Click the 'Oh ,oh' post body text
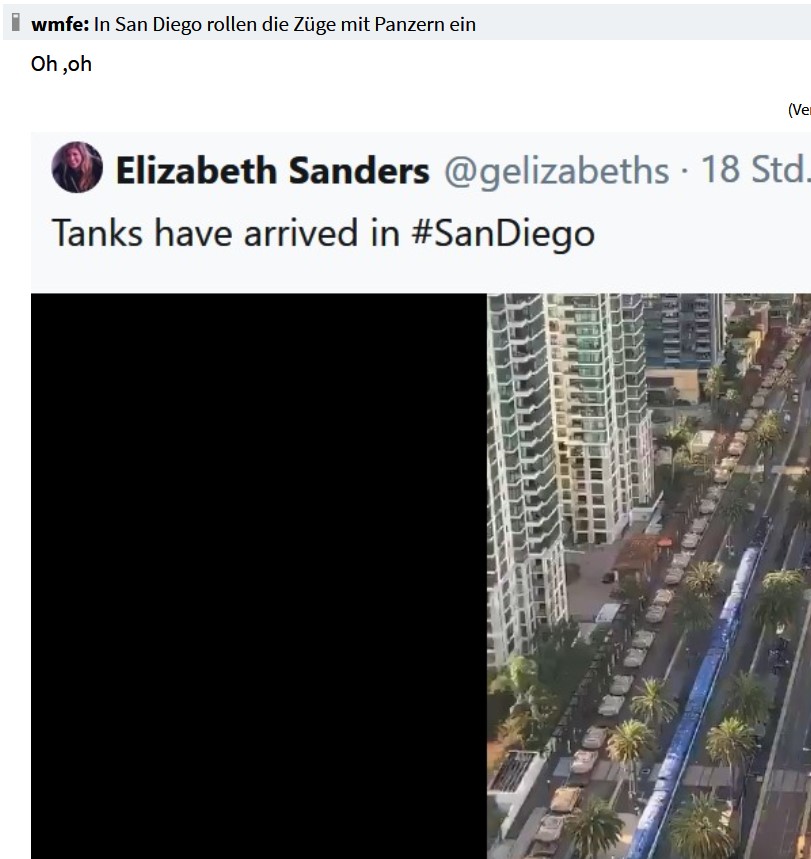The image size is (811, 859). pyautogui.click(x=61, y=64)
